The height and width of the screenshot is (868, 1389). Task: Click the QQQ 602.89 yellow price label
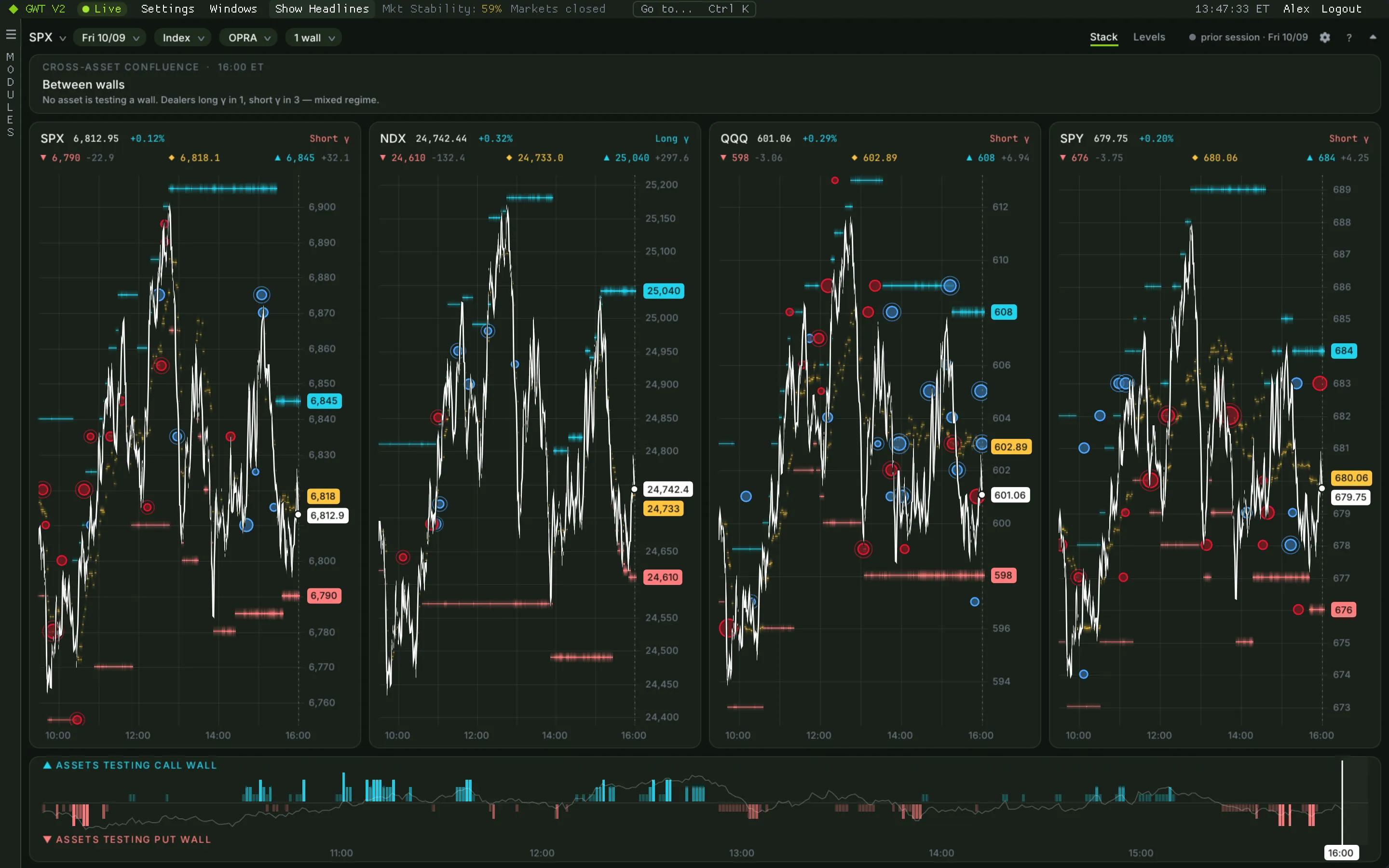[1011, 447]
